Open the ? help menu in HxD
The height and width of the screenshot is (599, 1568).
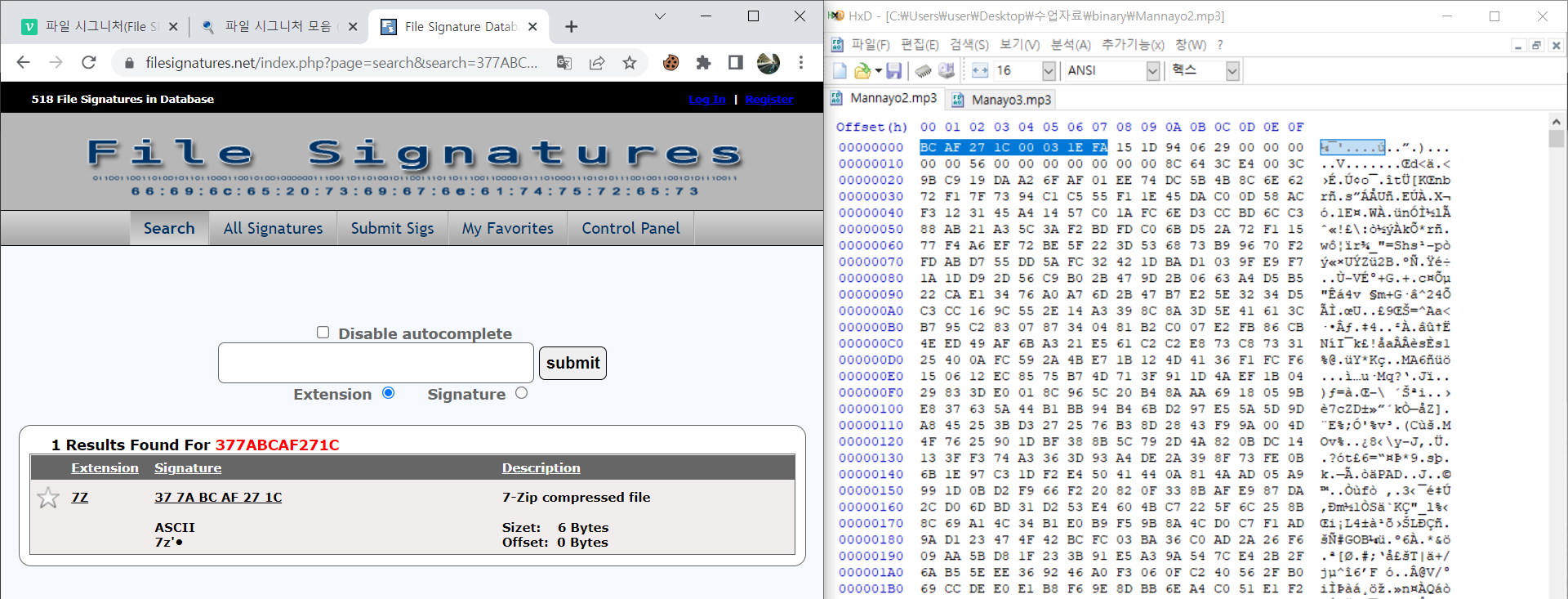point(1220,45)
